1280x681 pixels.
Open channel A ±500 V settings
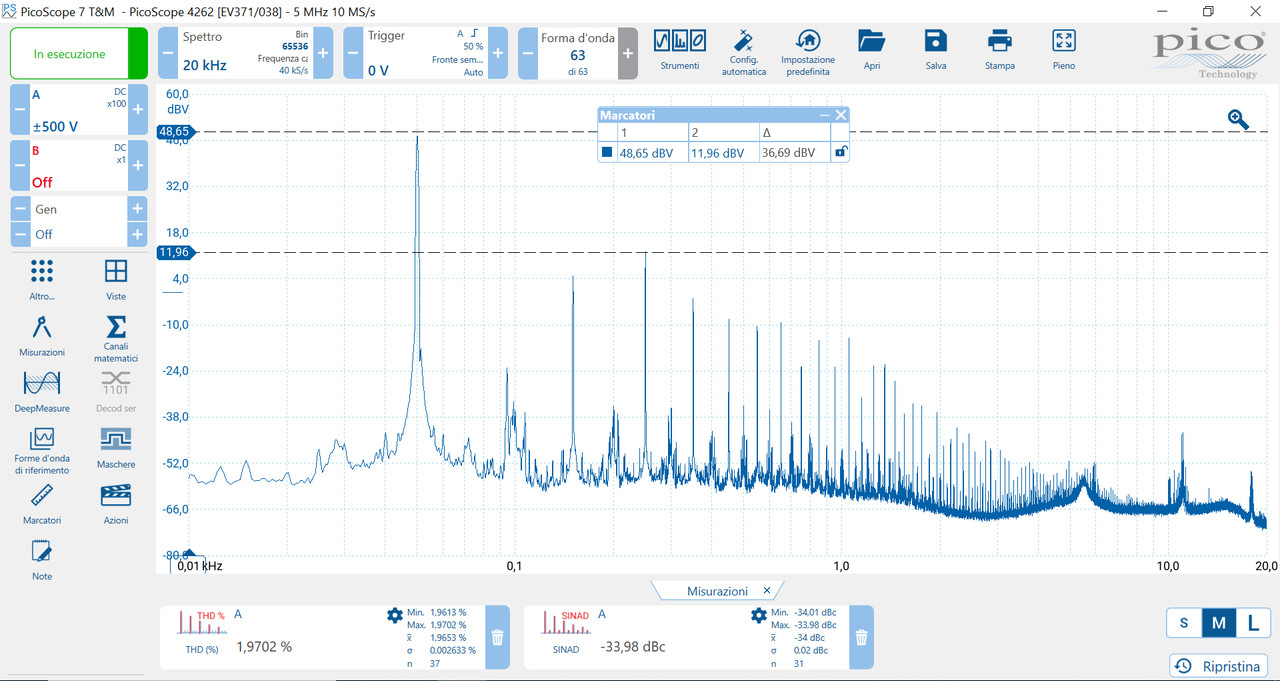pos(79,110)
